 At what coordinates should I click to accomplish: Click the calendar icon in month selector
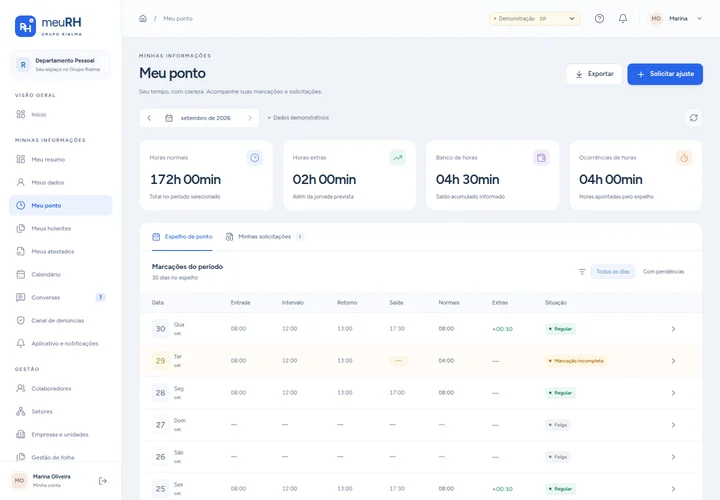(169, 118)
